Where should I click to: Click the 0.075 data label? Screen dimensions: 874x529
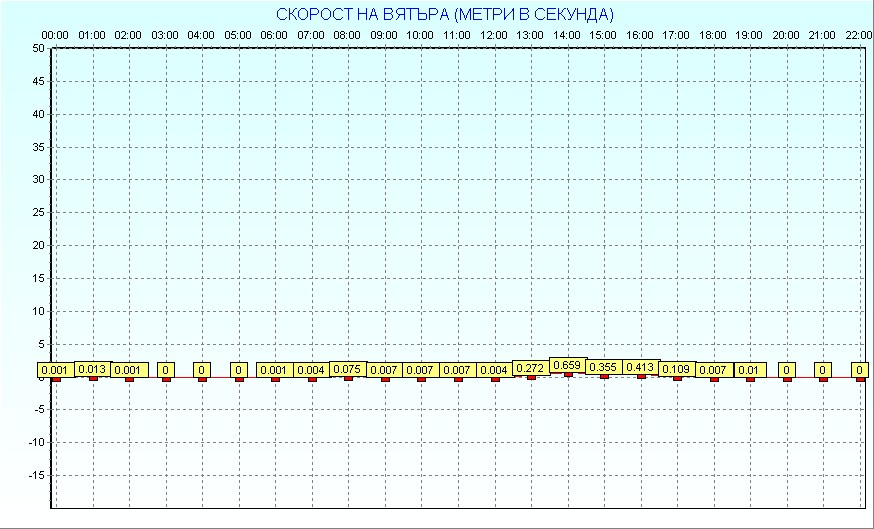coord(348,369)
